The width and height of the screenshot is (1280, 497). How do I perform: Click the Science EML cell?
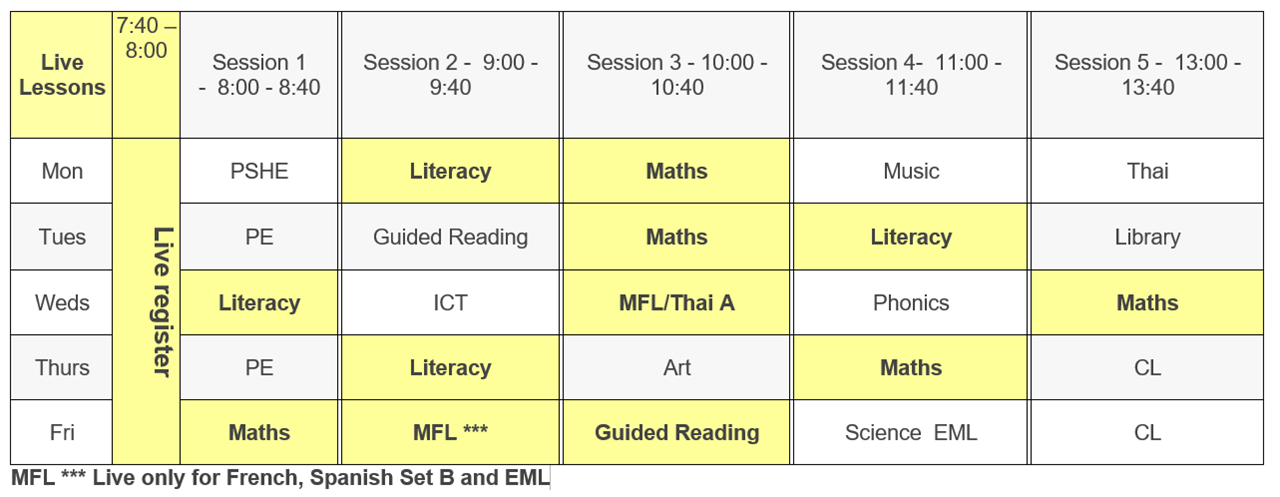click(x=911, y=433)
